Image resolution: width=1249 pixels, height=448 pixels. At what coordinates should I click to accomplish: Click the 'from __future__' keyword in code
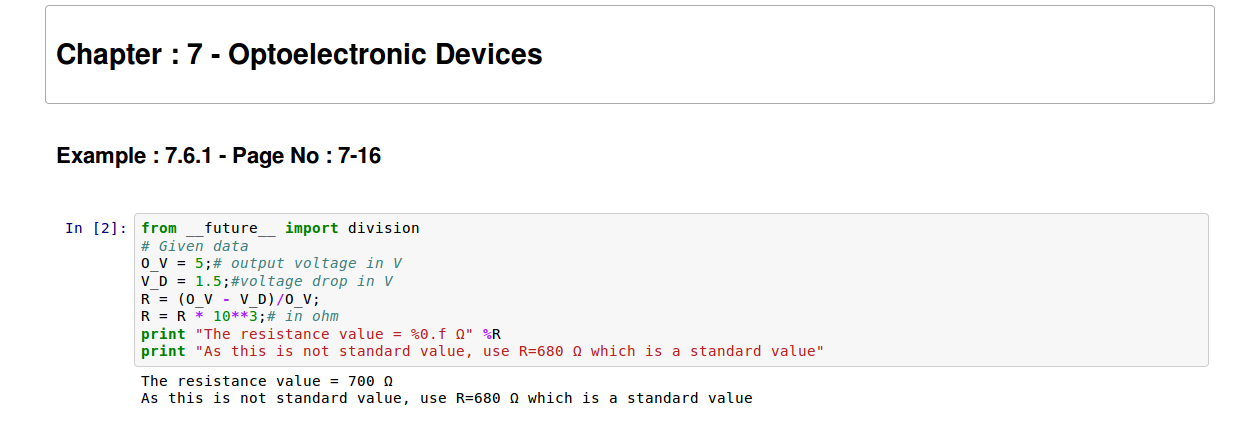click(158, 228)
